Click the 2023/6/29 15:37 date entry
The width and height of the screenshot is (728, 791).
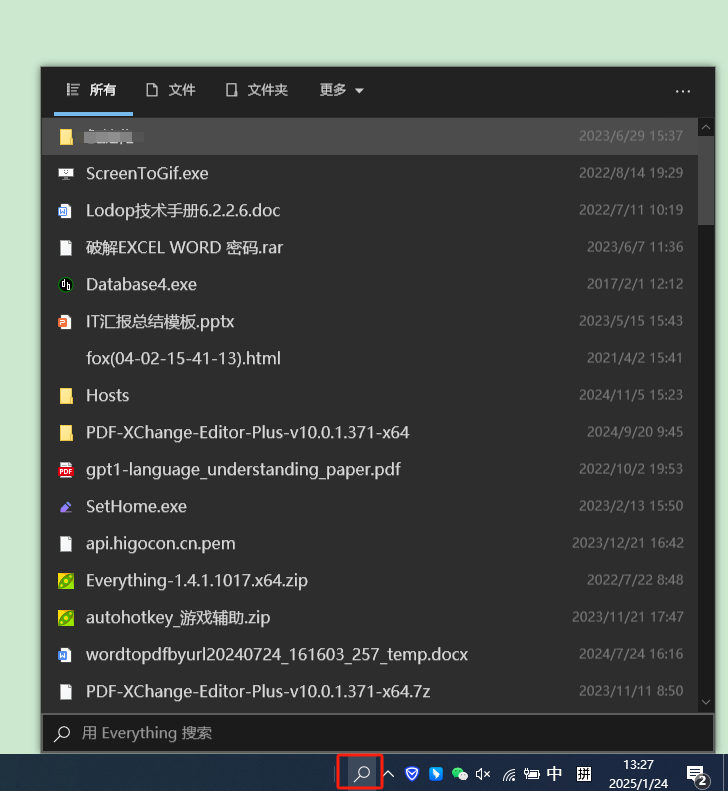pyautogui.click(x=631, y=136)
